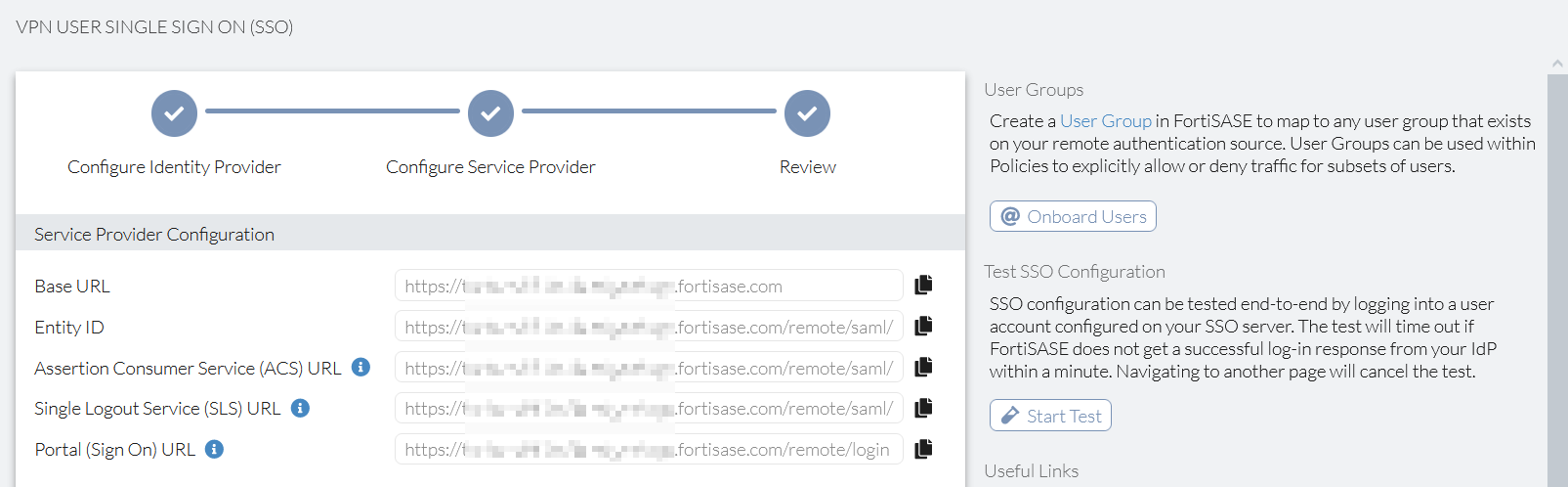Copy the Base URL value
This screenshot has width=1568, height=487.
923,285
